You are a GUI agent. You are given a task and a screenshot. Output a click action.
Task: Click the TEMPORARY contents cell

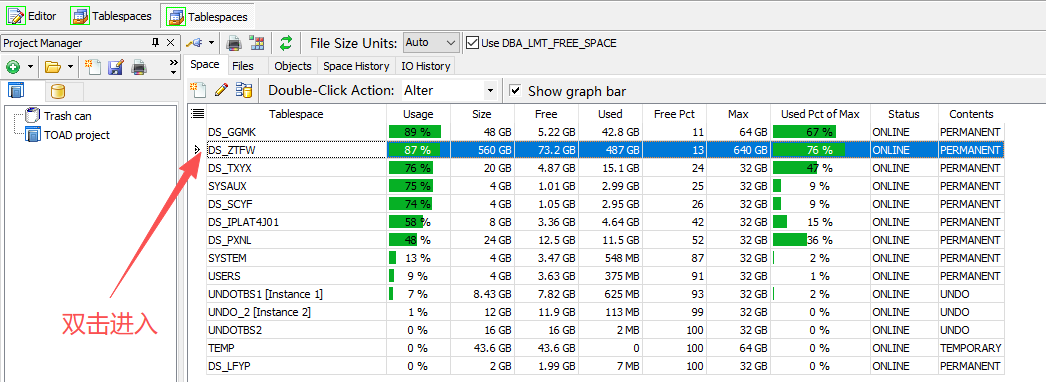point(971,348)
